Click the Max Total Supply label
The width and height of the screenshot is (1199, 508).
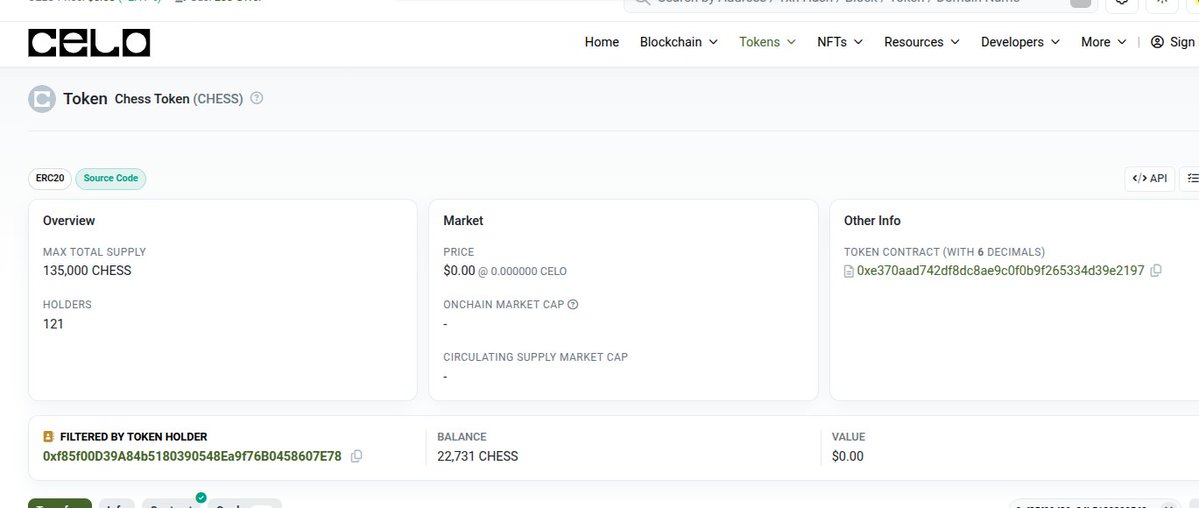94,252
